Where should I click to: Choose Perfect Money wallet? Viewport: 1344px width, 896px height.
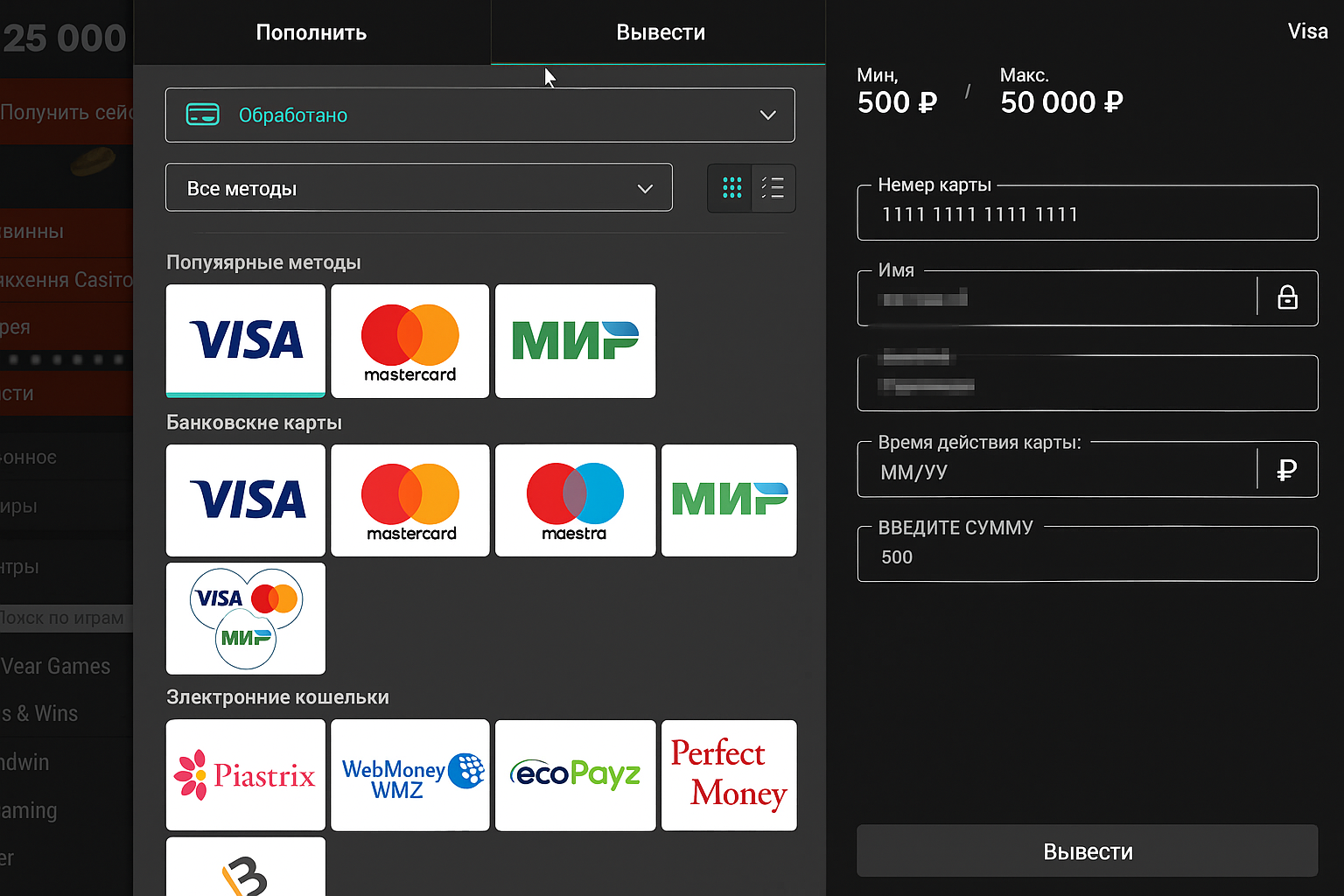tap(729, 774)
